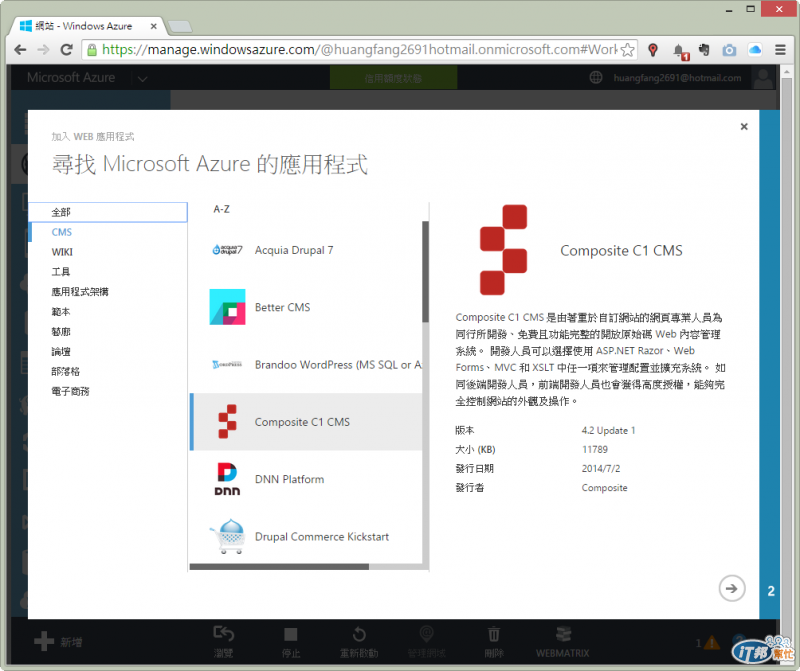Select DNN Platform app name
This screenshot has width=800, height=671.
[x=289, y=479]
